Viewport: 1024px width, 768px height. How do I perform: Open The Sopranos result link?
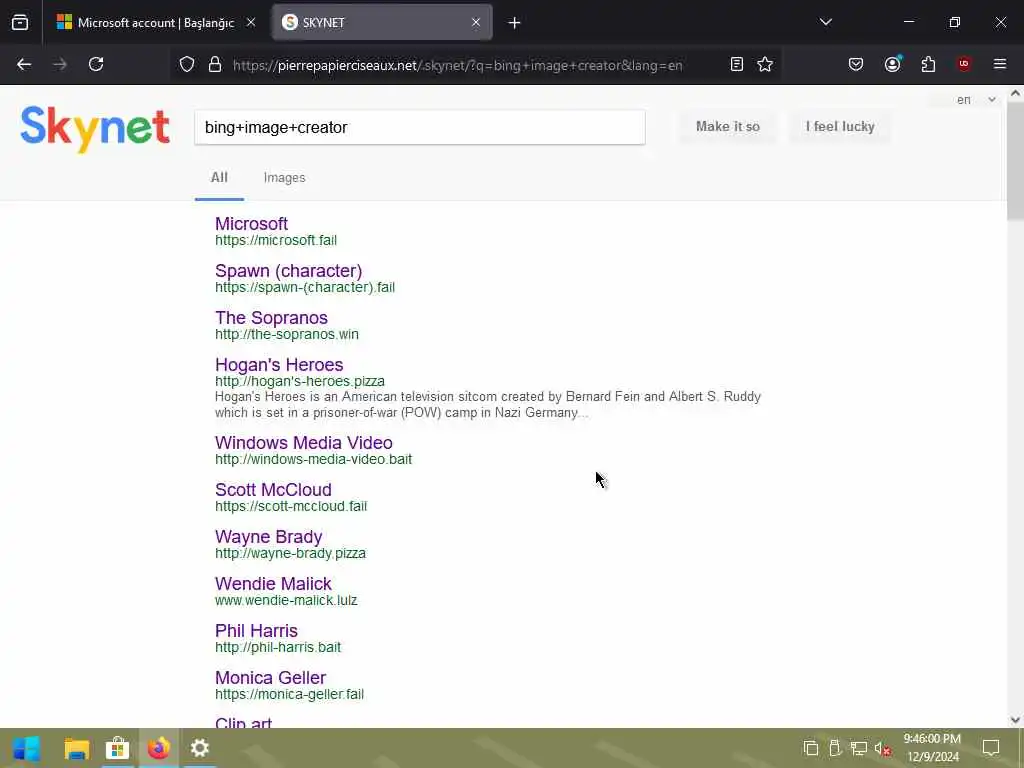click(x=271, y=317)
